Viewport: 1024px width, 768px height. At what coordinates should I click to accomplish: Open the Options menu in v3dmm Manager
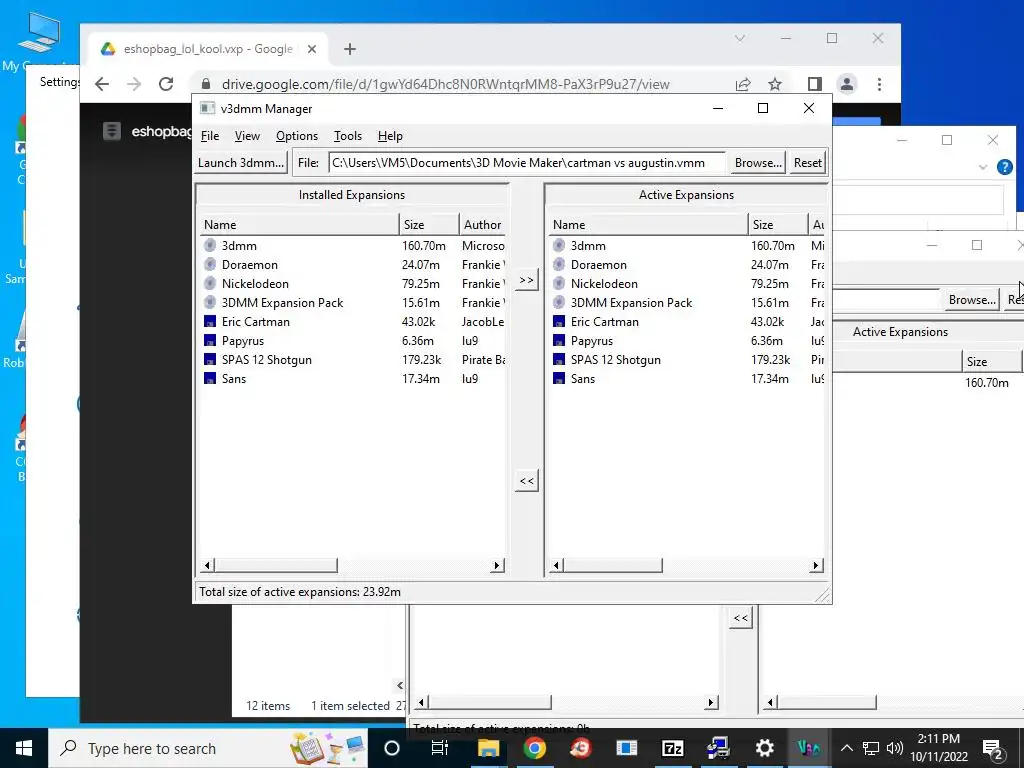[x=296, y=136]
